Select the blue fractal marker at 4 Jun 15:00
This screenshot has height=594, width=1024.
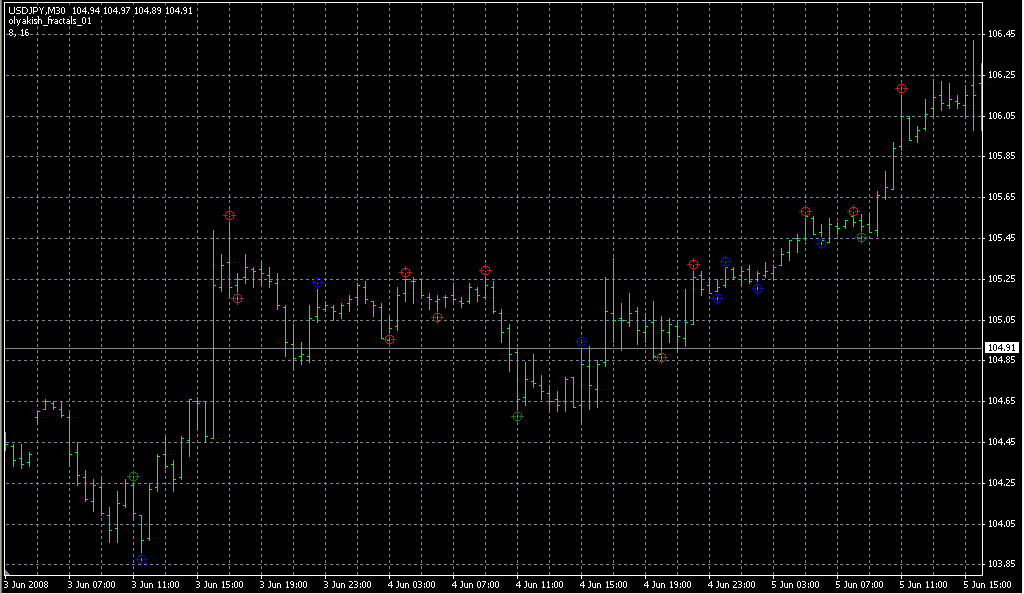(x=581, y=342)
